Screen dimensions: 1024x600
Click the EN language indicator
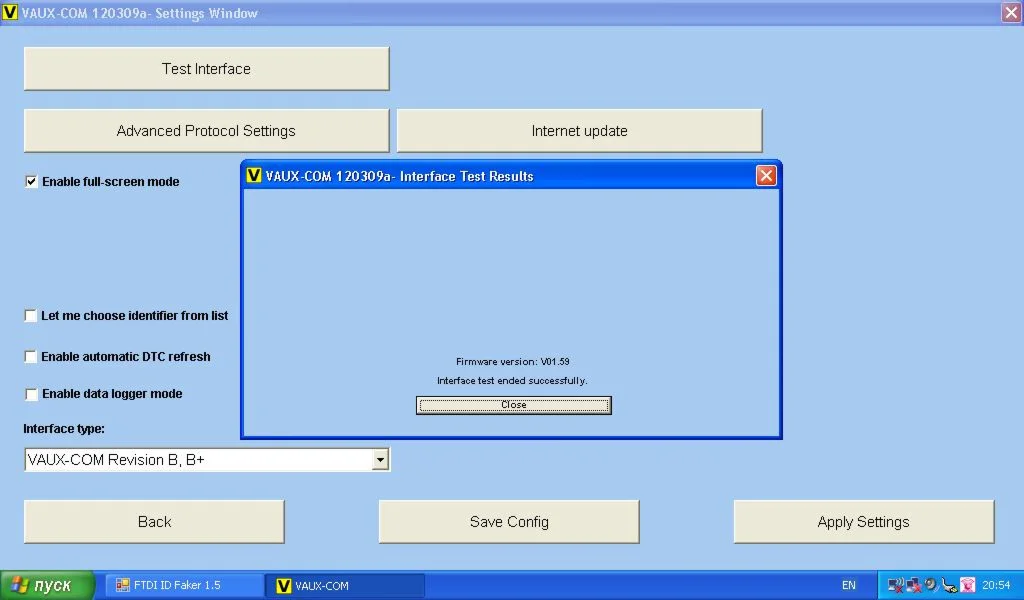tap(848, 585)
